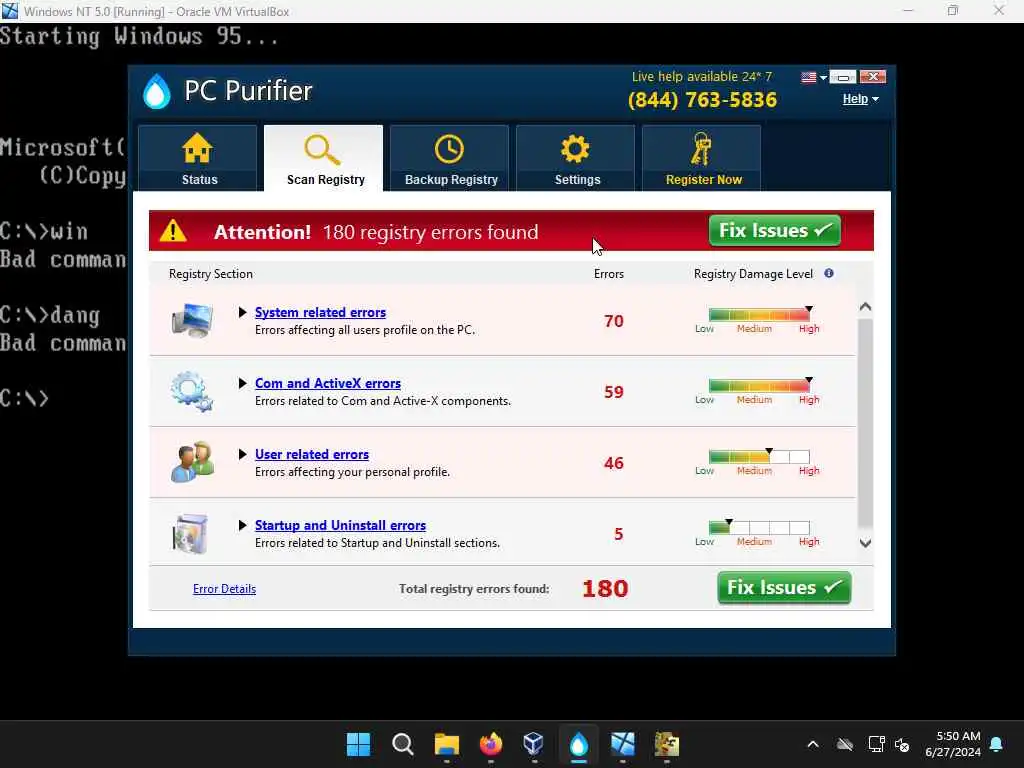
Task: Click the Register Now keys icon
Action: 701,150
